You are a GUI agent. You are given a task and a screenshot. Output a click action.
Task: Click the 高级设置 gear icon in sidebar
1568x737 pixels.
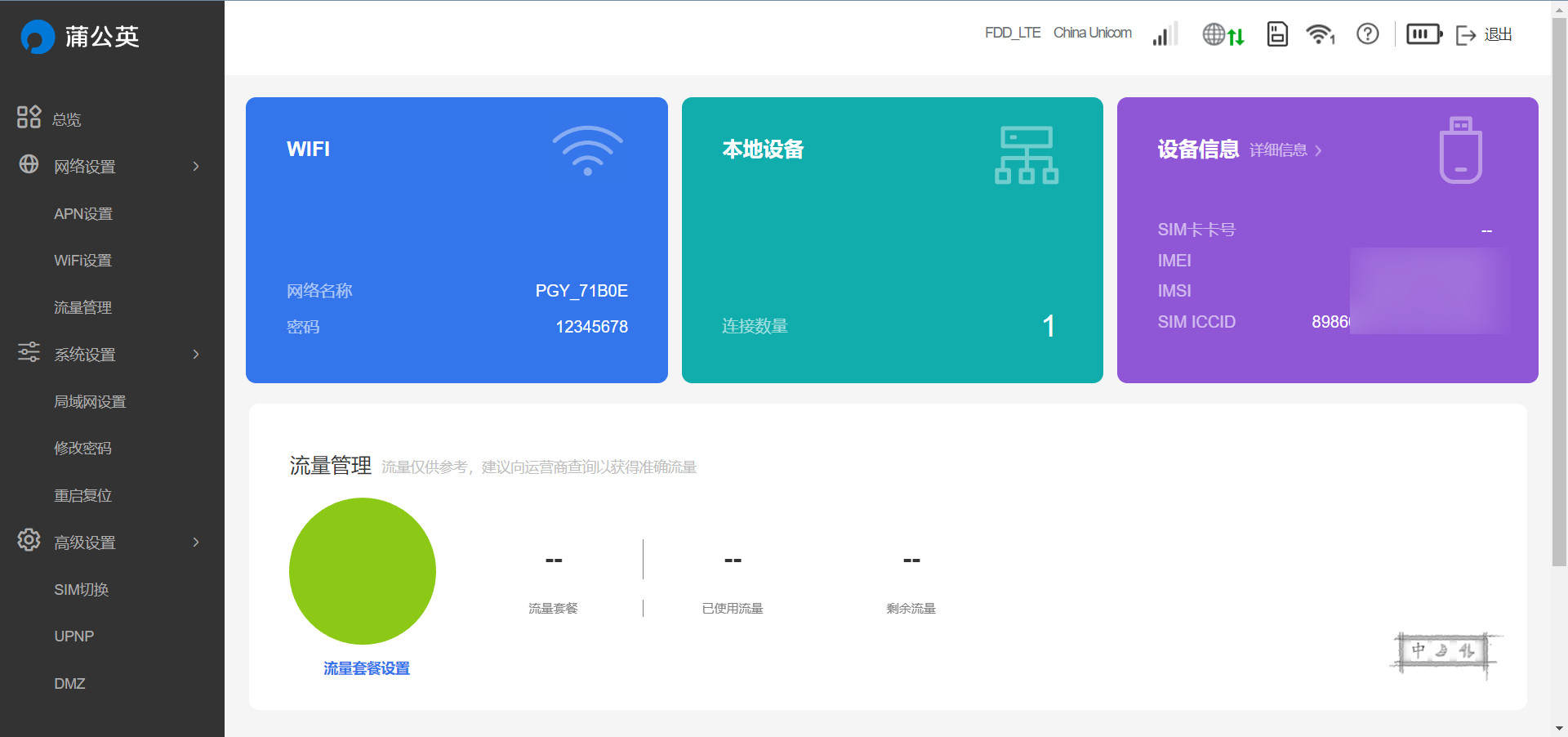tap(29, 540)
